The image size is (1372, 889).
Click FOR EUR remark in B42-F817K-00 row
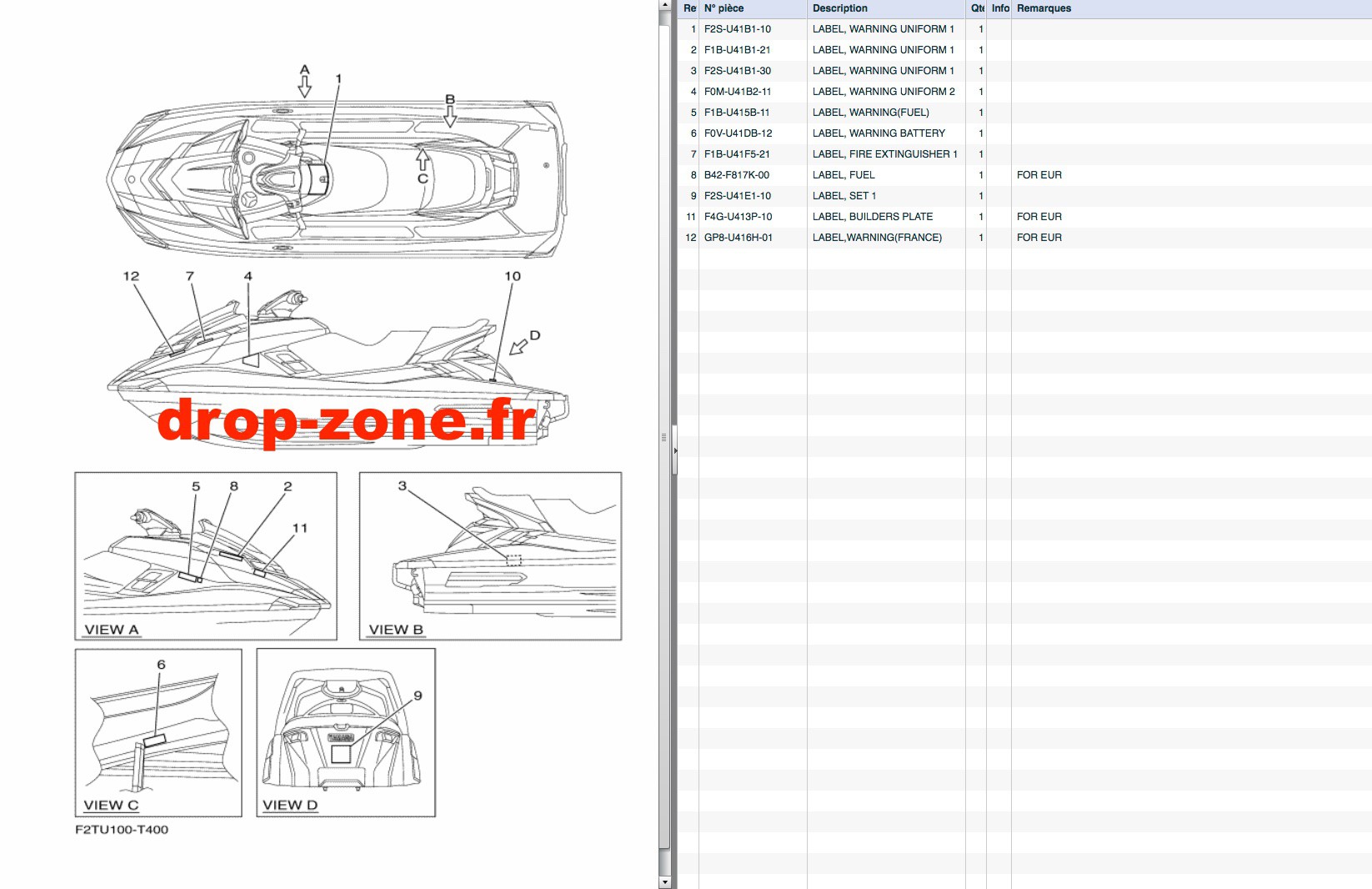tap(1039, 175)
